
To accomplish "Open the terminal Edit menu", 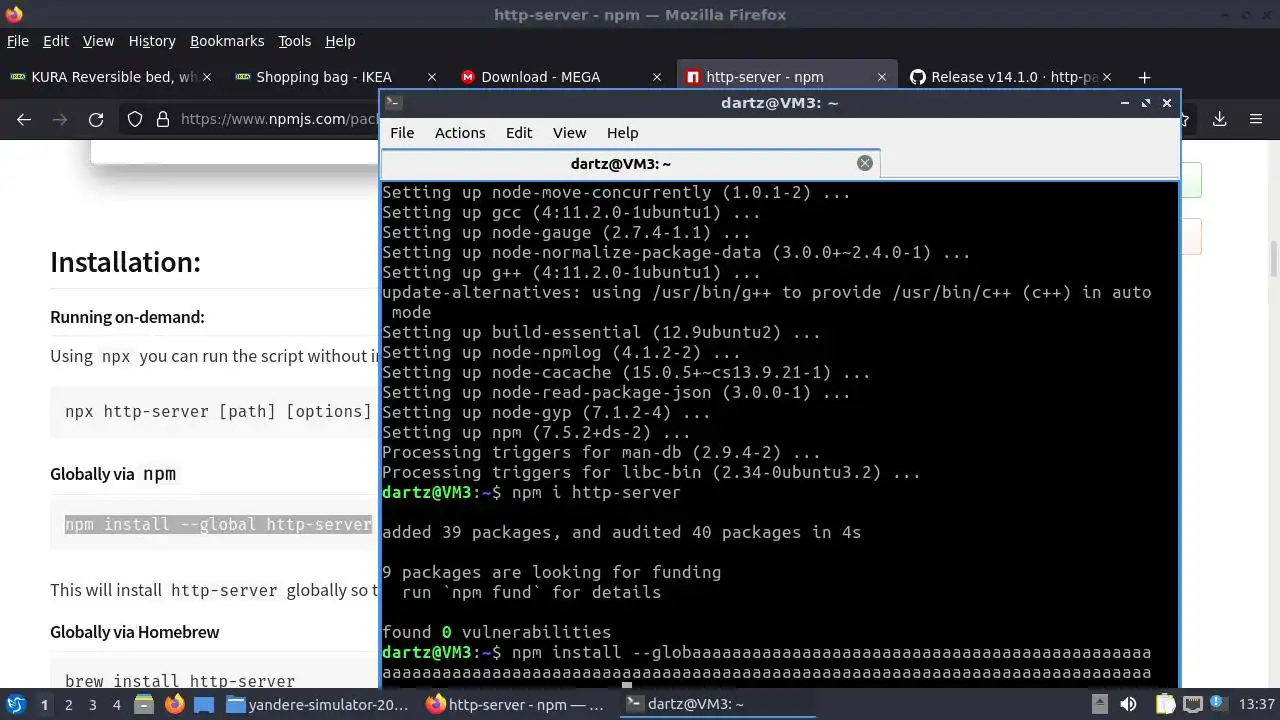I will point(519,133).
